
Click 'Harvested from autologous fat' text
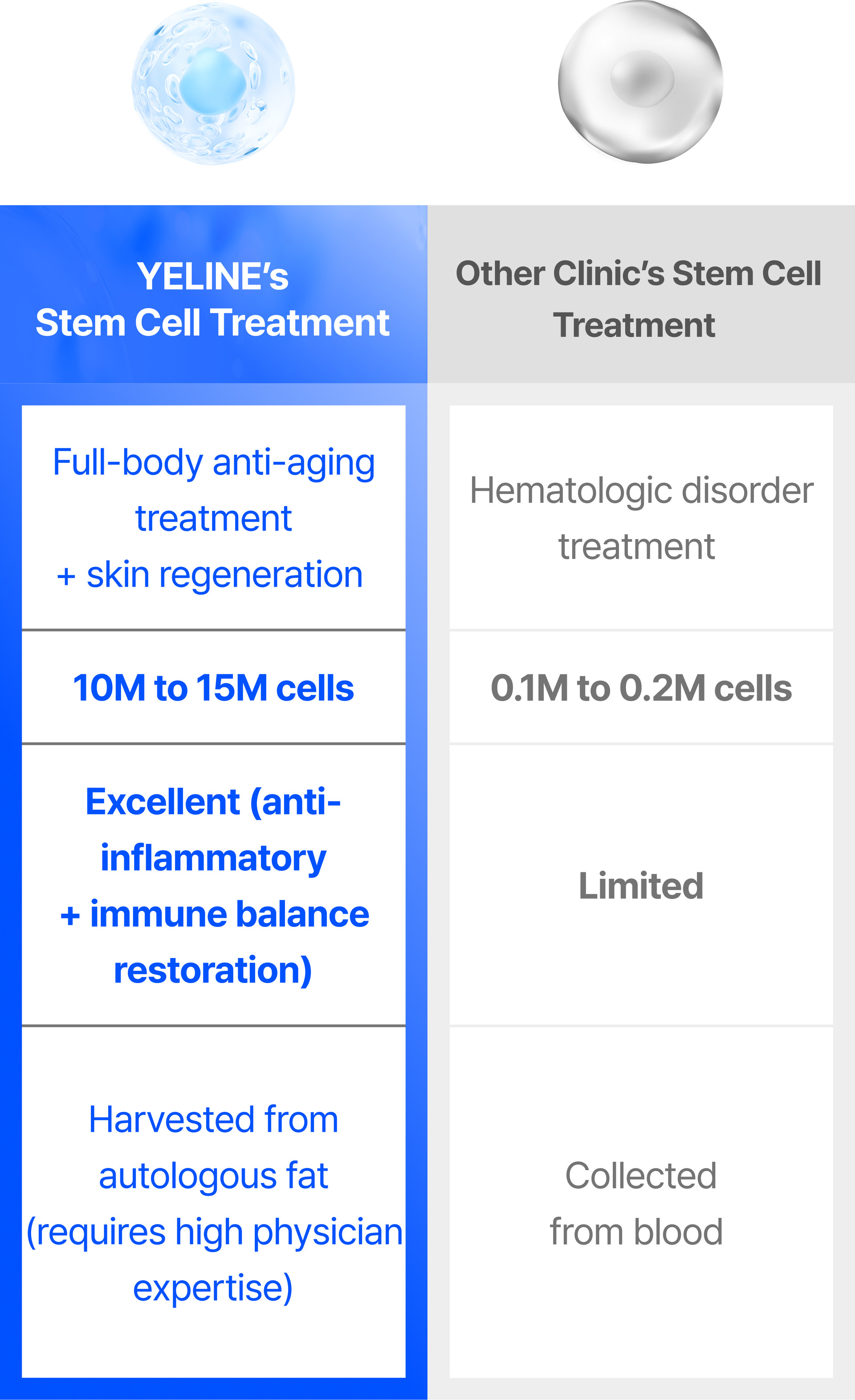tap(214, 1147)
